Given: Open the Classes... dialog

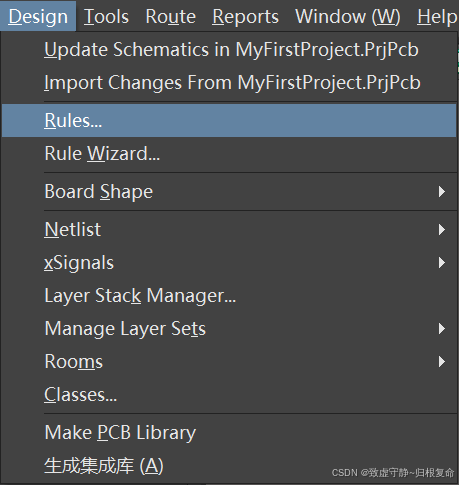Looking at the screenshot, I should click(x=229, y=395).
